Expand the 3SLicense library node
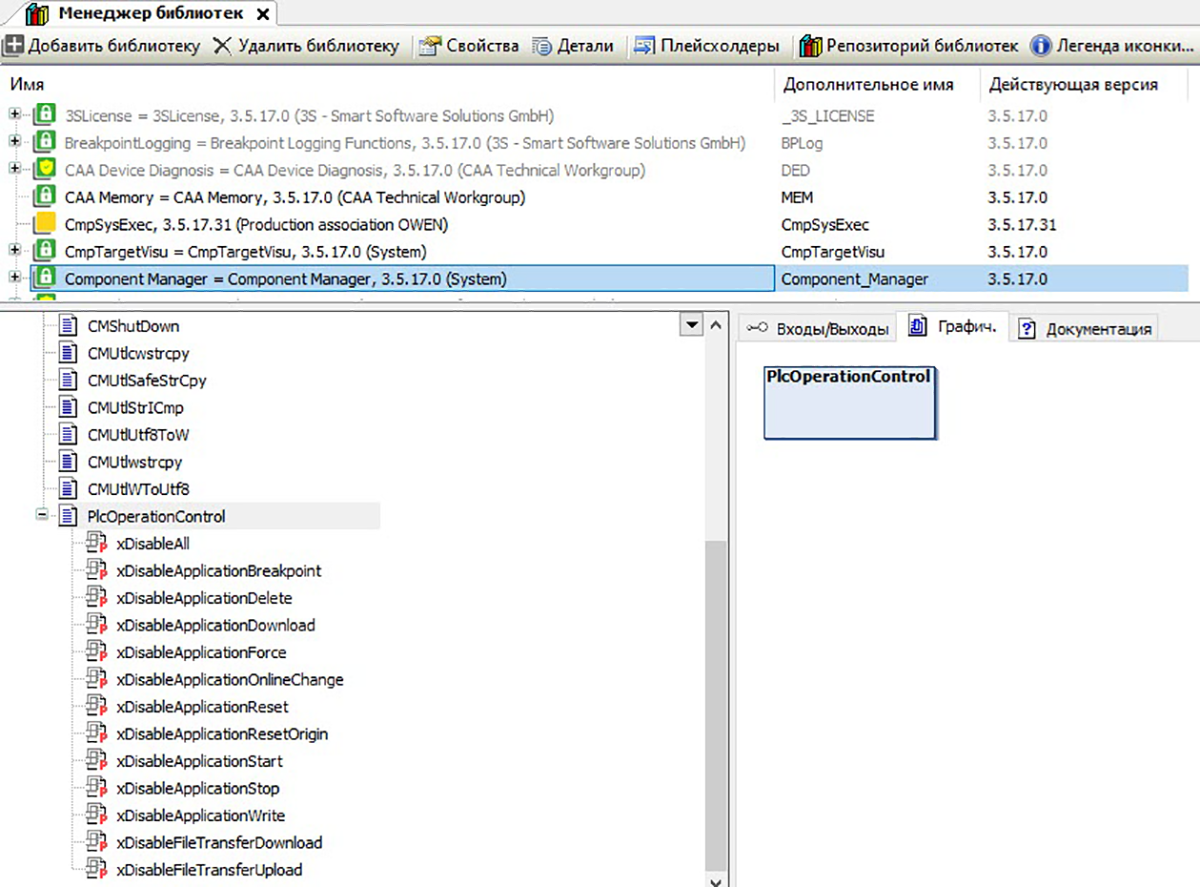 coord(15,116)
